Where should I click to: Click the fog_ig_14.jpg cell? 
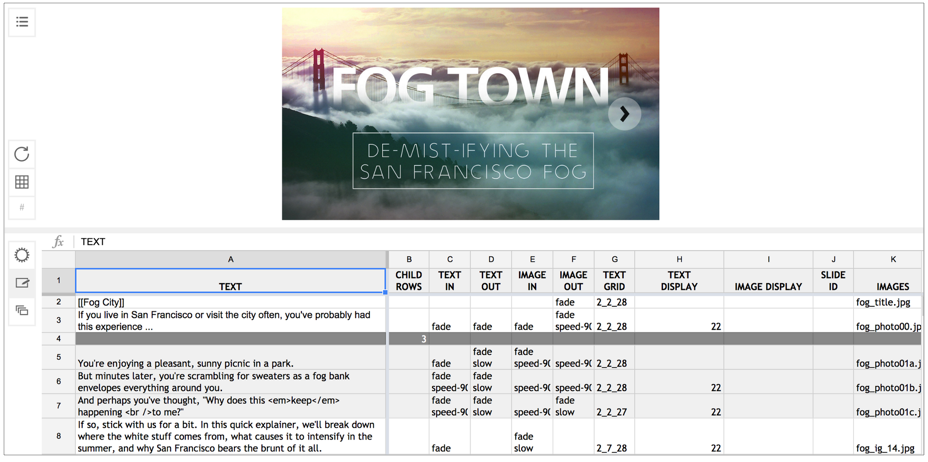(888, 436)
